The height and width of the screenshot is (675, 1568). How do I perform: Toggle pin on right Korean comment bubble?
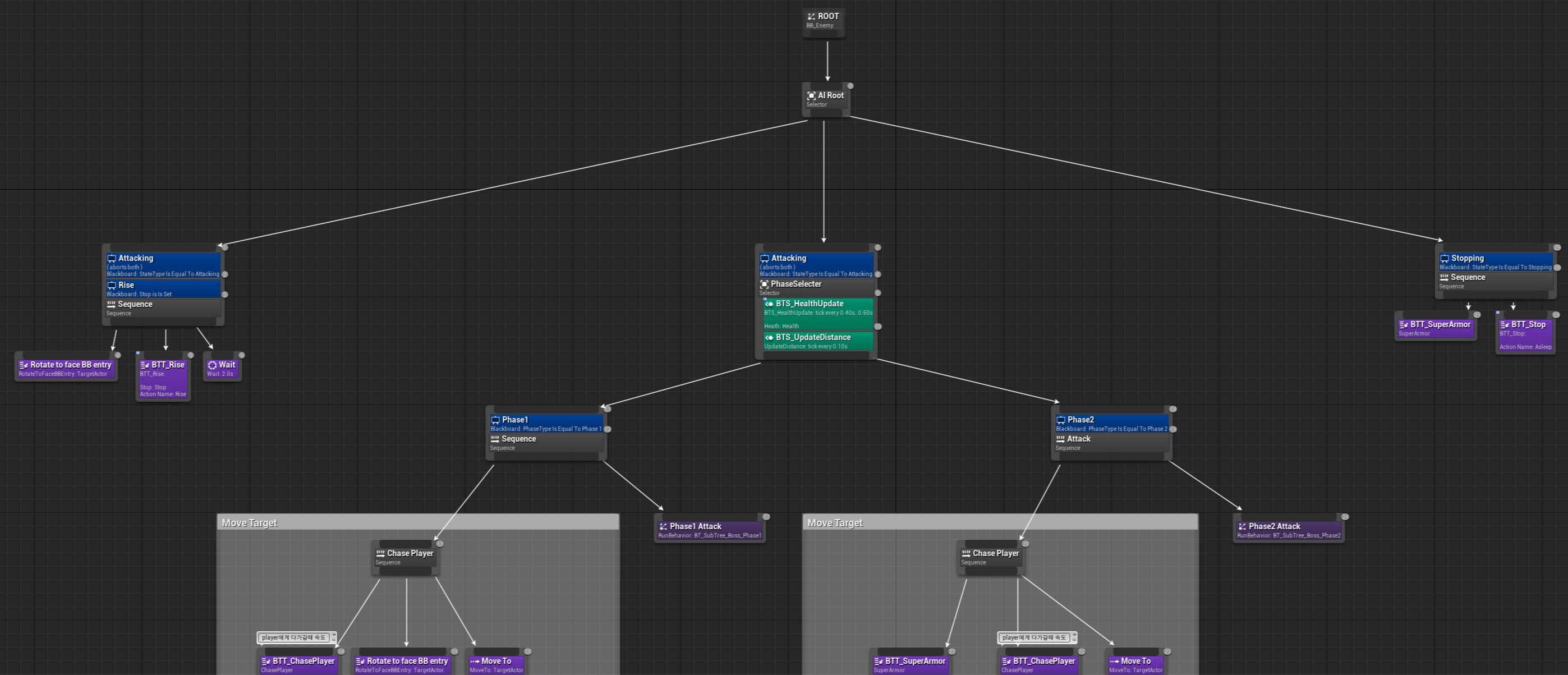pos(1074,635)
